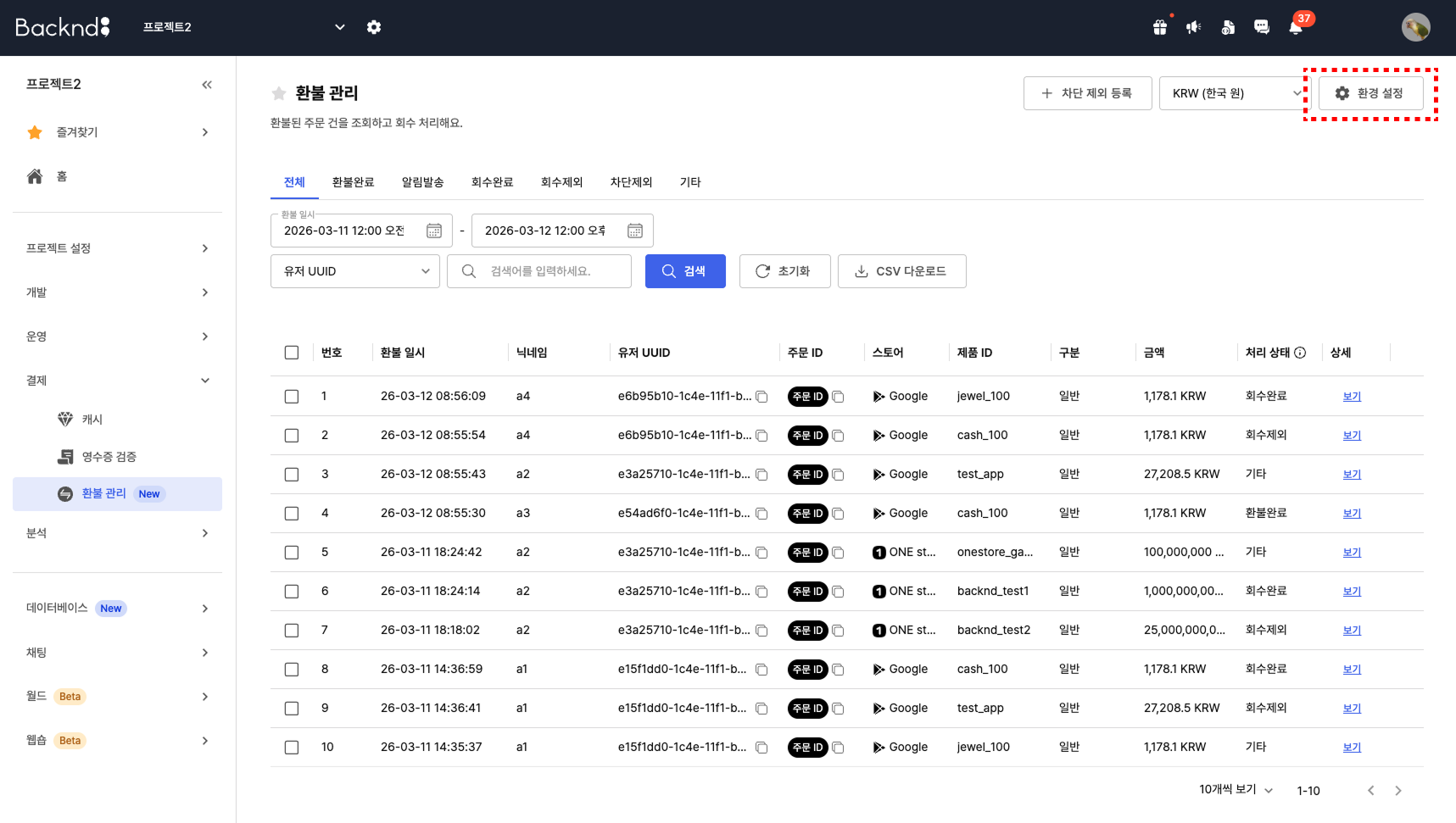The width and height of the screenshot is (1456, 823).
Task: Open the chat messages icon
Action: tap(1261, 26)
